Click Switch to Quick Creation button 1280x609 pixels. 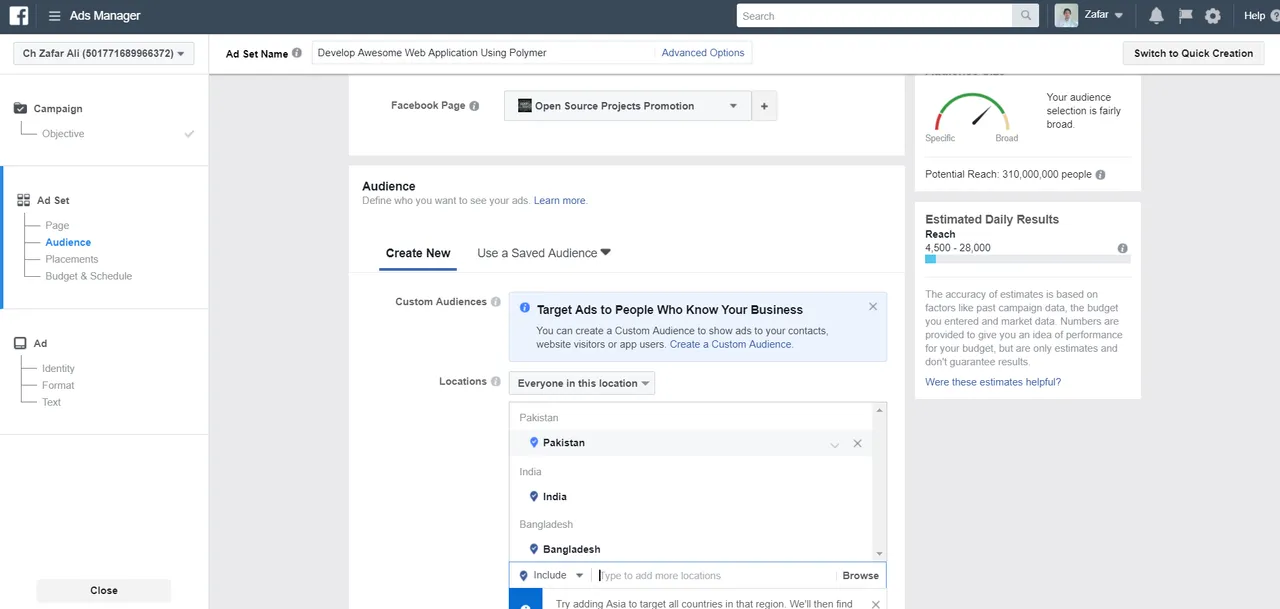coord(1193,53)
